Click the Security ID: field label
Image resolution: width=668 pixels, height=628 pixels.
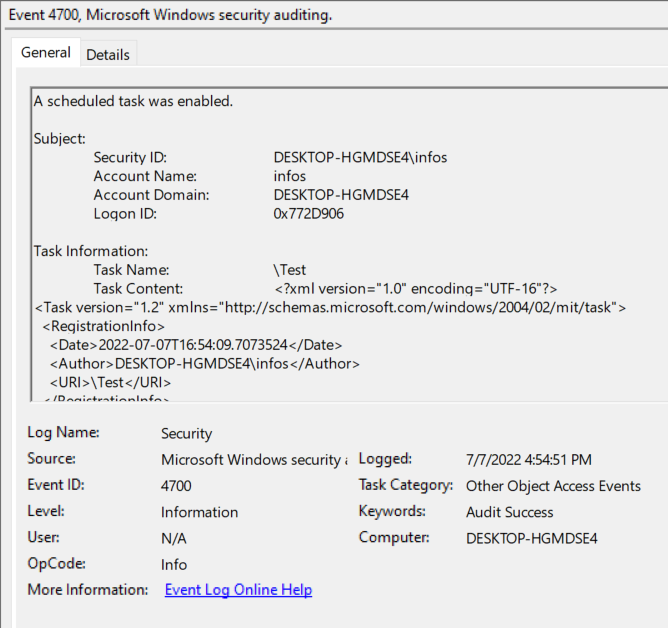coord(130,158)
